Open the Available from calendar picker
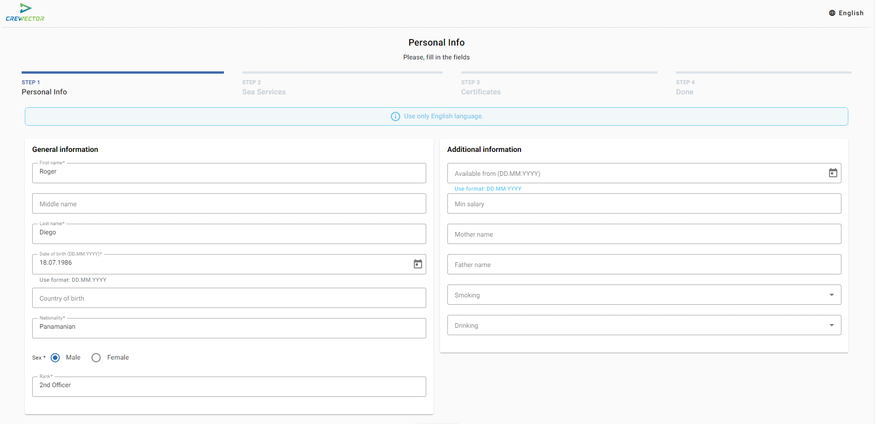This screenshot has height=424, width=875. click(x=833, y=173)
